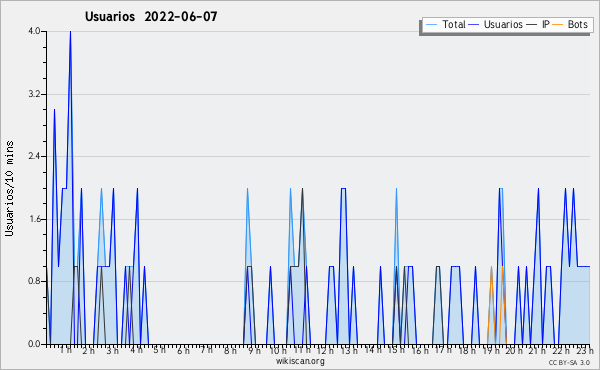600x370 pixels.
Task: Click the '20 h' x-axis label
Action: point(514,350)
